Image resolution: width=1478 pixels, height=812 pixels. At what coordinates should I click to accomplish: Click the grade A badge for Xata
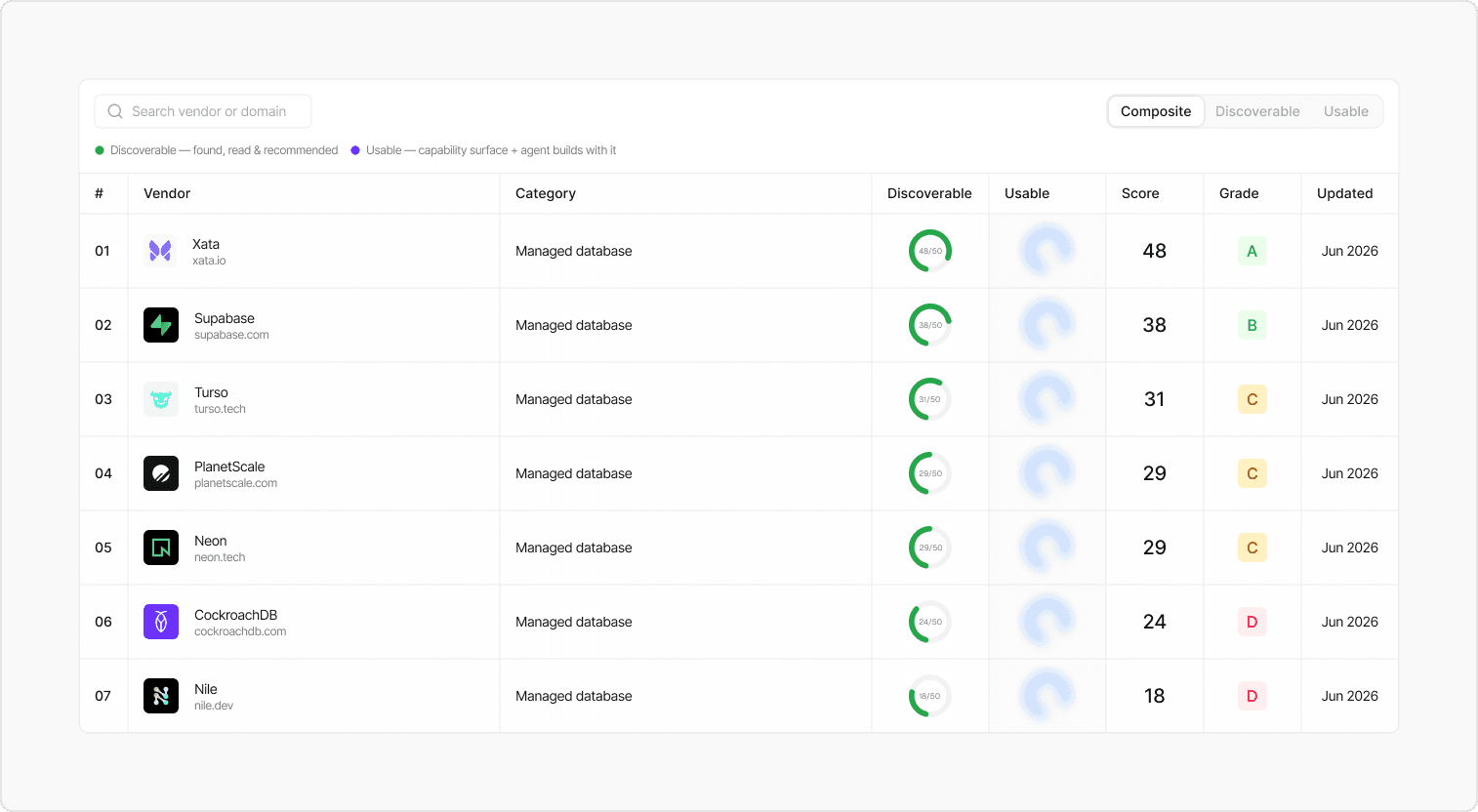point(1252,251)
